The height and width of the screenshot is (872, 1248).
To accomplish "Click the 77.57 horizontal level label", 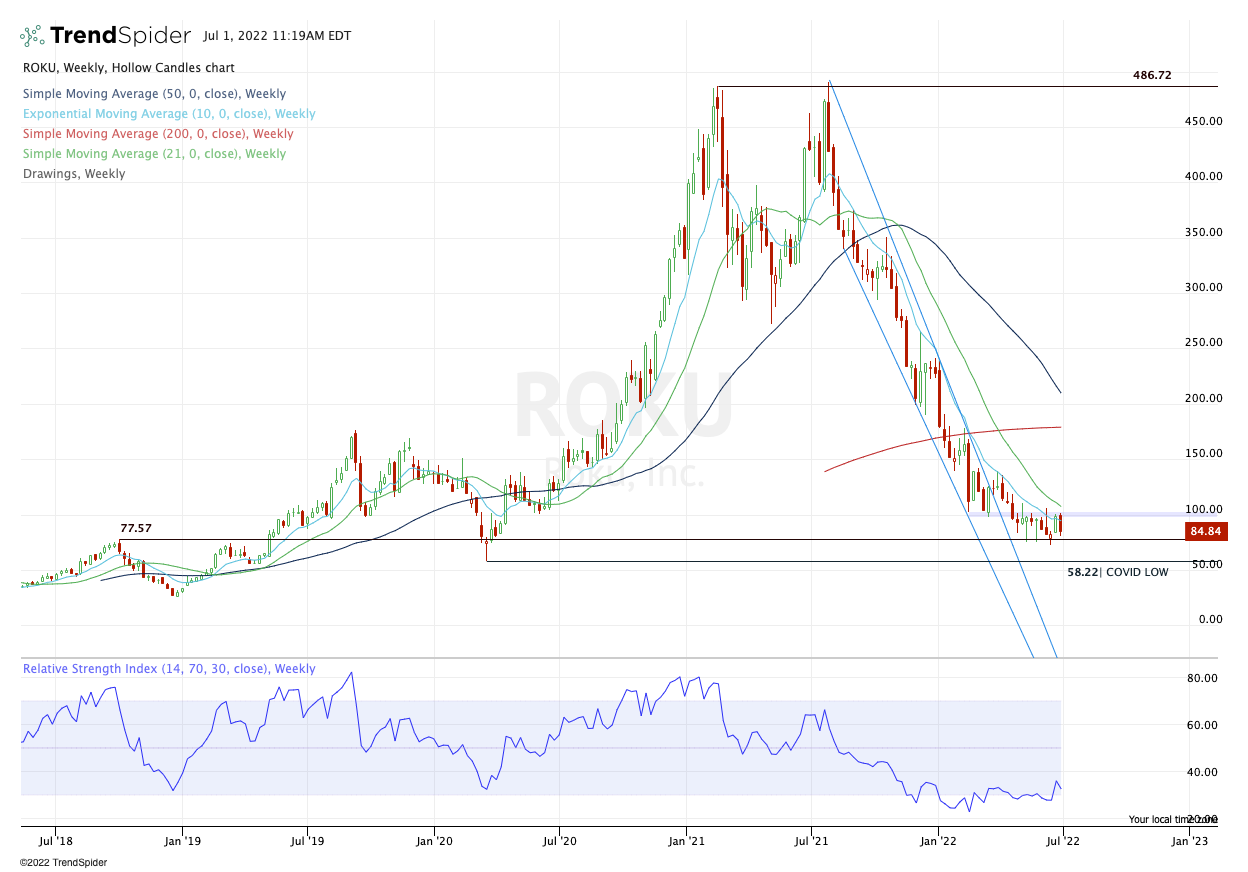I will tap(136, 528).
